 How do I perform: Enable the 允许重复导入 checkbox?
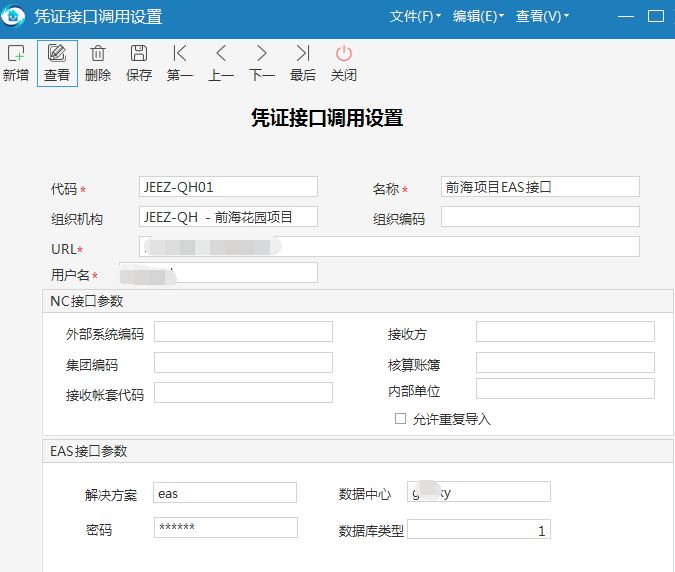point(400,418)
